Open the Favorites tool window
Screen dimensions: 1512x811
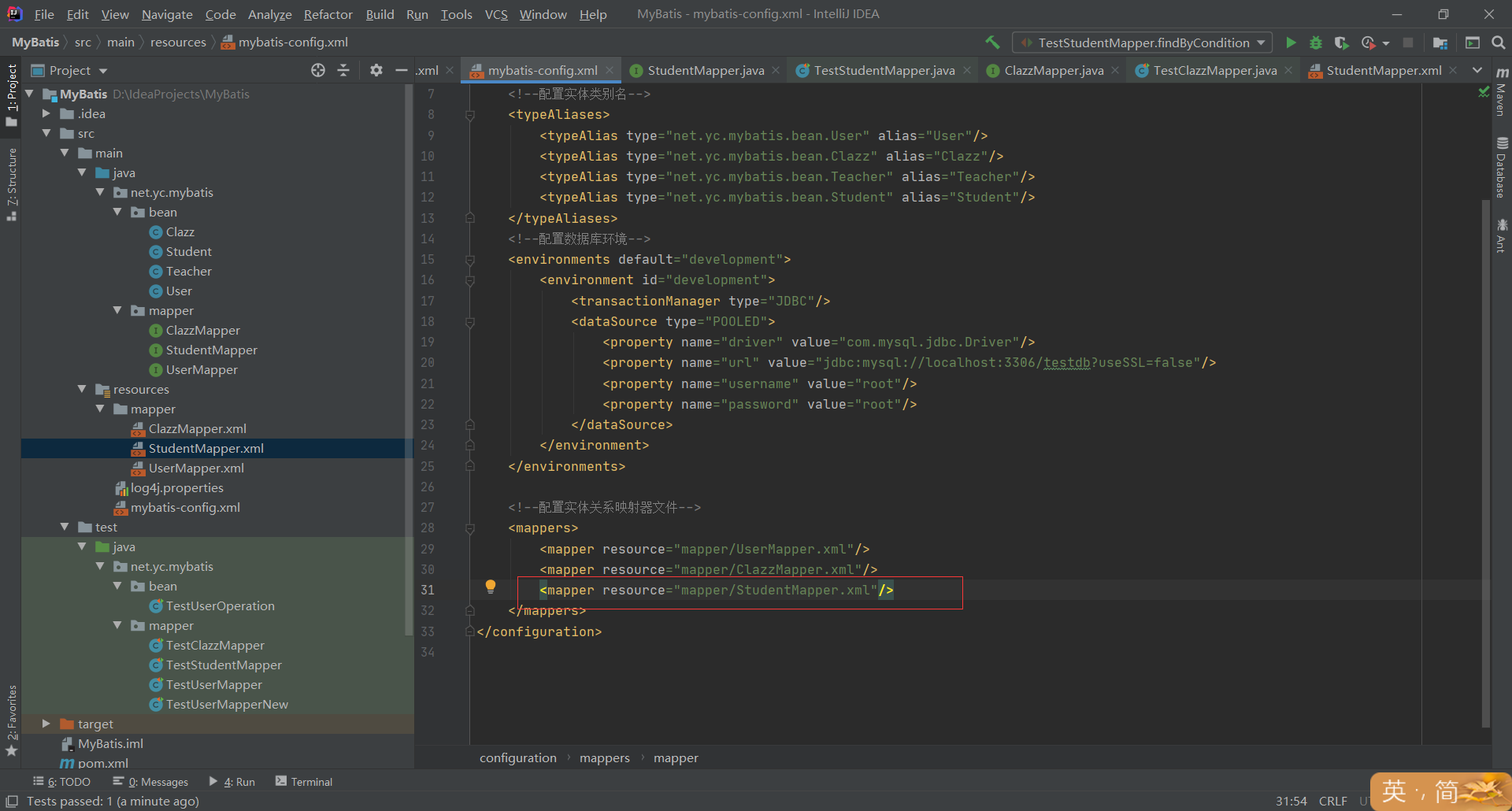tap(11, 720)
